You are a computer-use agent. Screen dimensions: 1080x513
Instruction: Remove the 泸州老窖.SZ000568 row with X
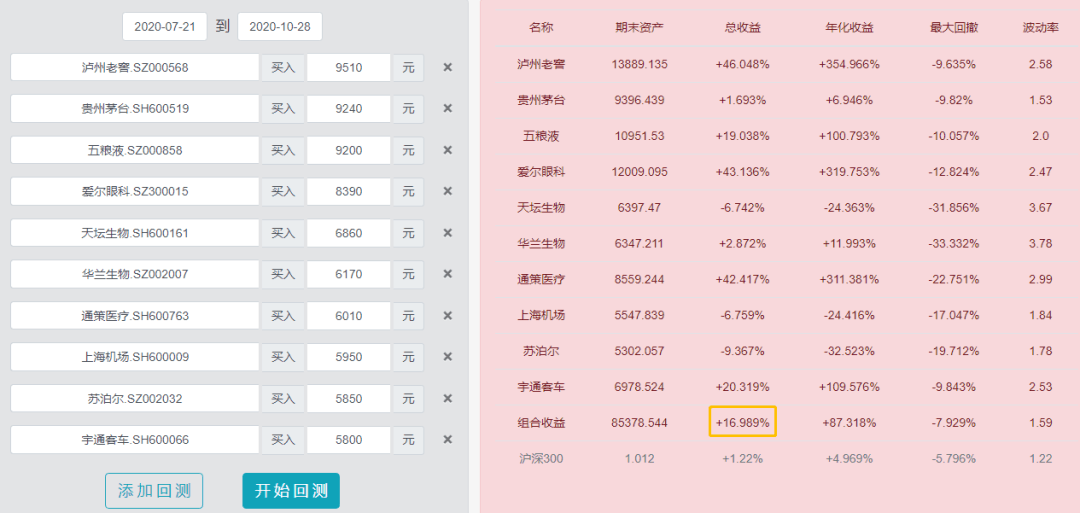[447, 67]
